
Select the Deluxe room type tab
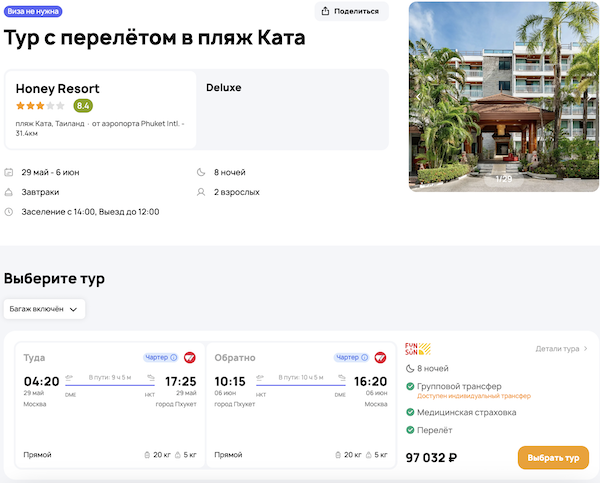224,88
